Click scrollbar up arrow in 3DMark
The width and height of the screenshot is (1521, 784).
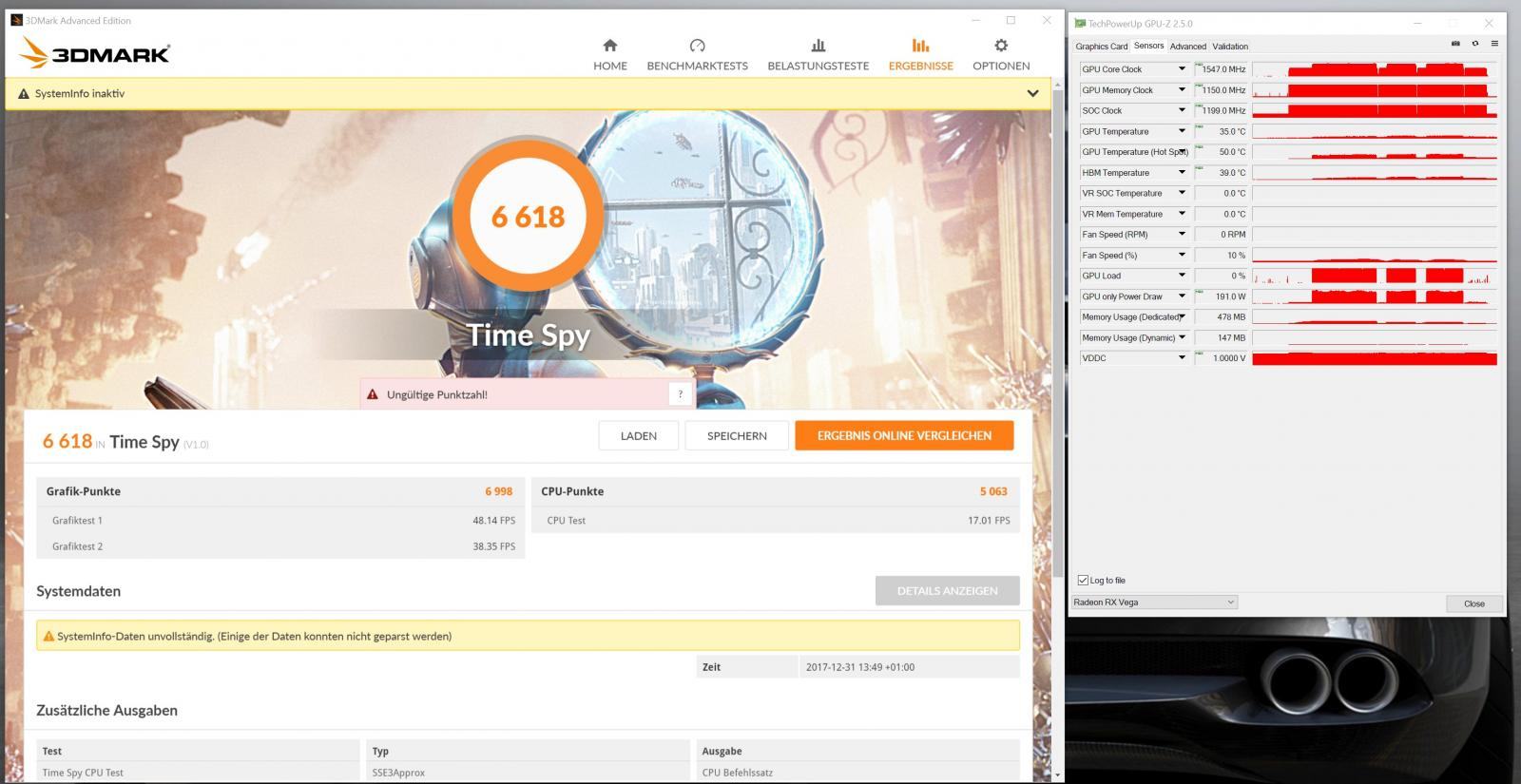coord(1058,86)
